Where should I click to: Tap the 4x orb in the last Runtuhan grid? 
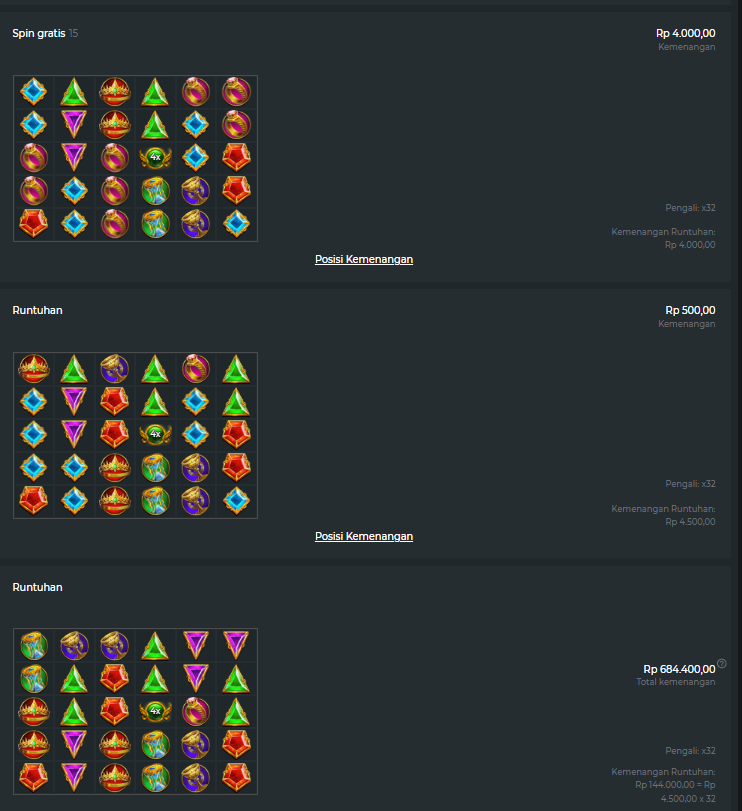tap(155, 711)
